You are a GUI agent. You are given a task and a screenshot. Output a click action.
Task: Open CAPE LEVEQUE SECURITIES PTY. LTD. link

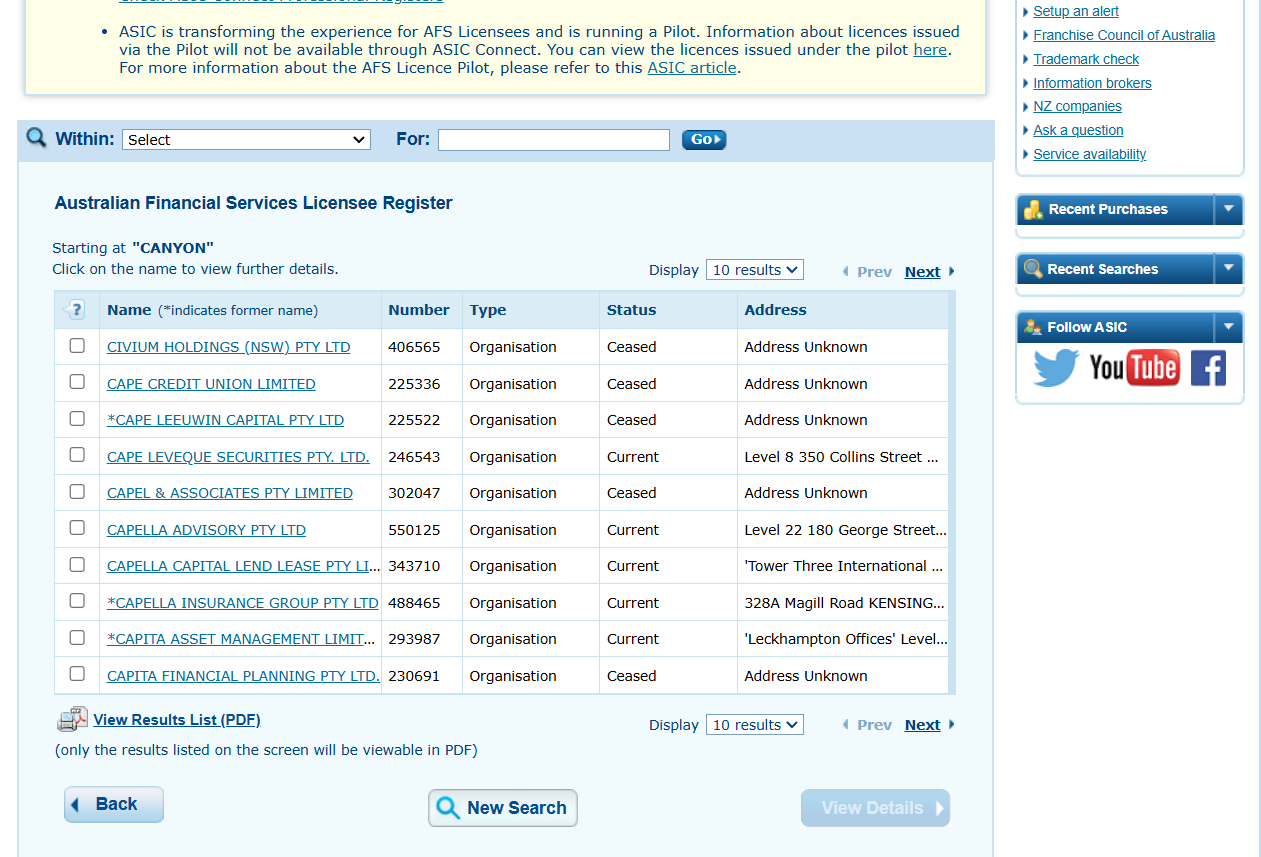[x=238, y=457]
